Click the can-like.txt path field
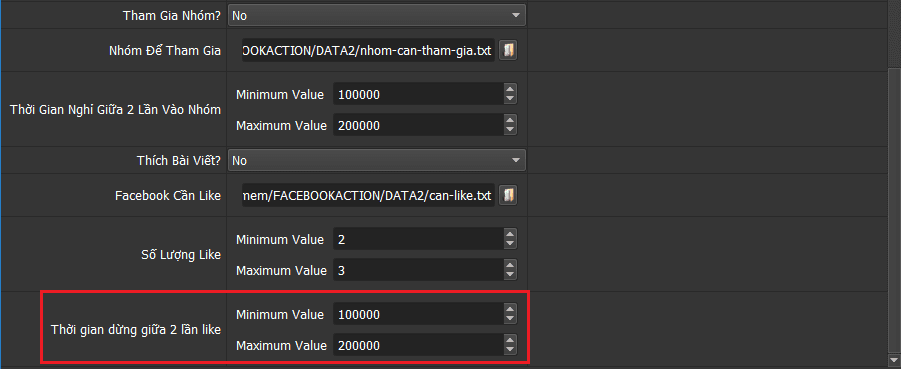This screenshot has width=901, height=369. pos(368,196)
